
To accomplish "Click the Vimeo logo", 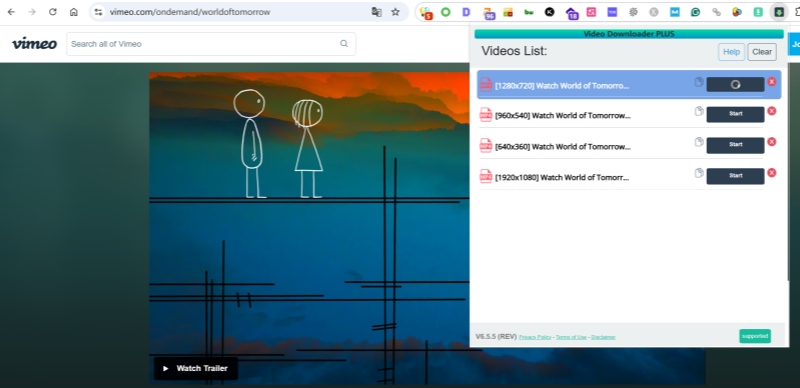I will tap(34, 43).
